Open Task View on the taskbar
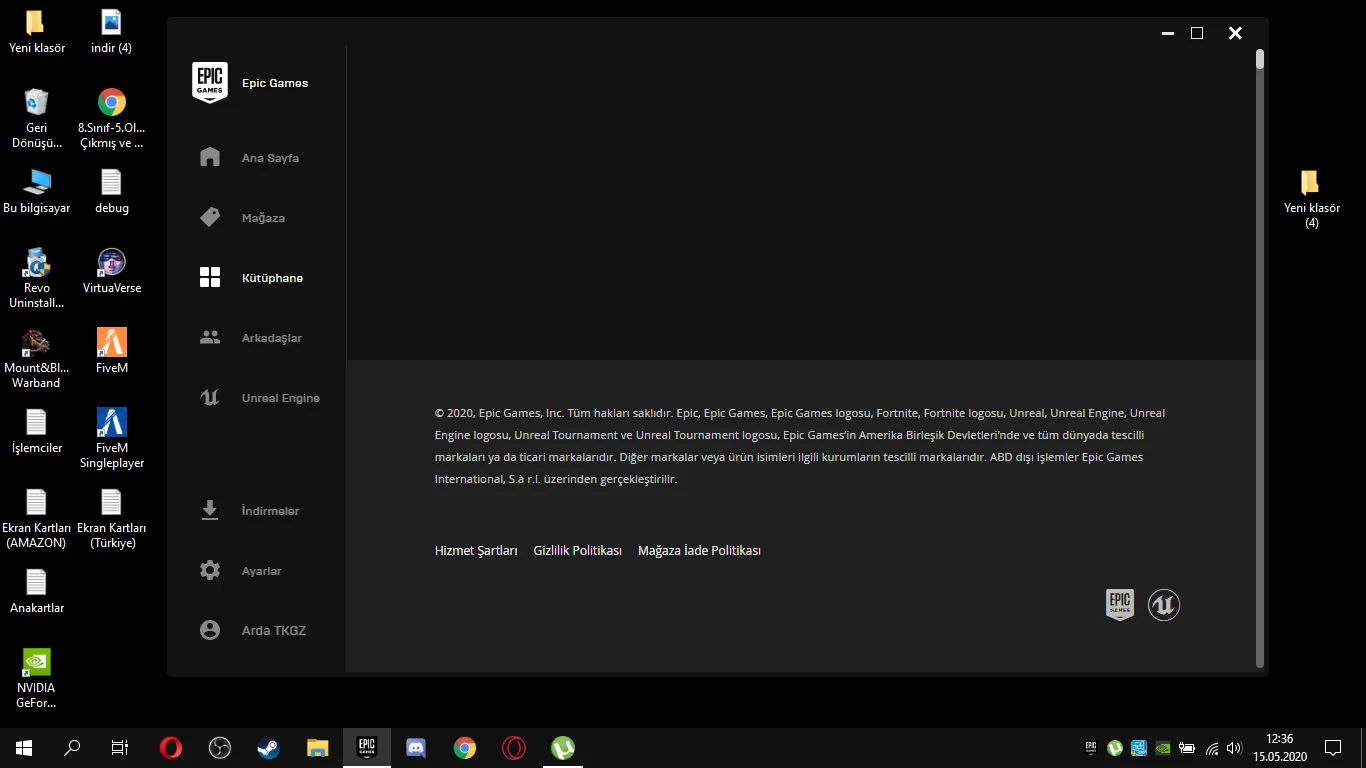1366x768 pixels. pos(120,748)
